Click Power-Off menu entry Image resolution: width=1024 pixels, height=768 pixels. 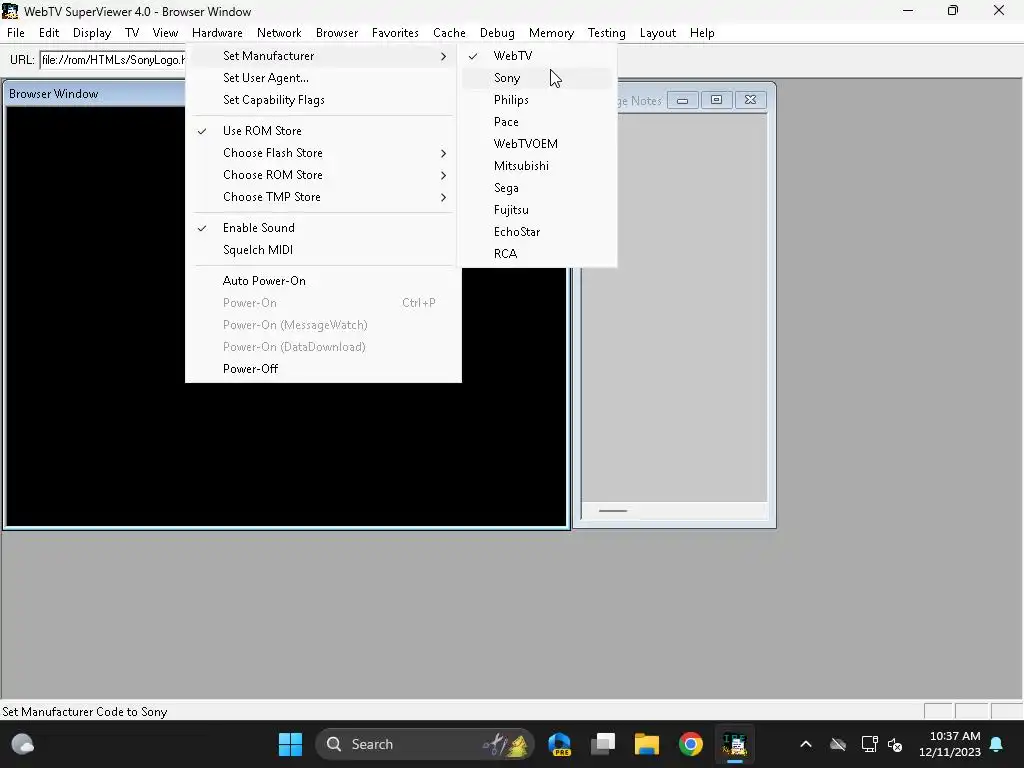pos(323,369)
